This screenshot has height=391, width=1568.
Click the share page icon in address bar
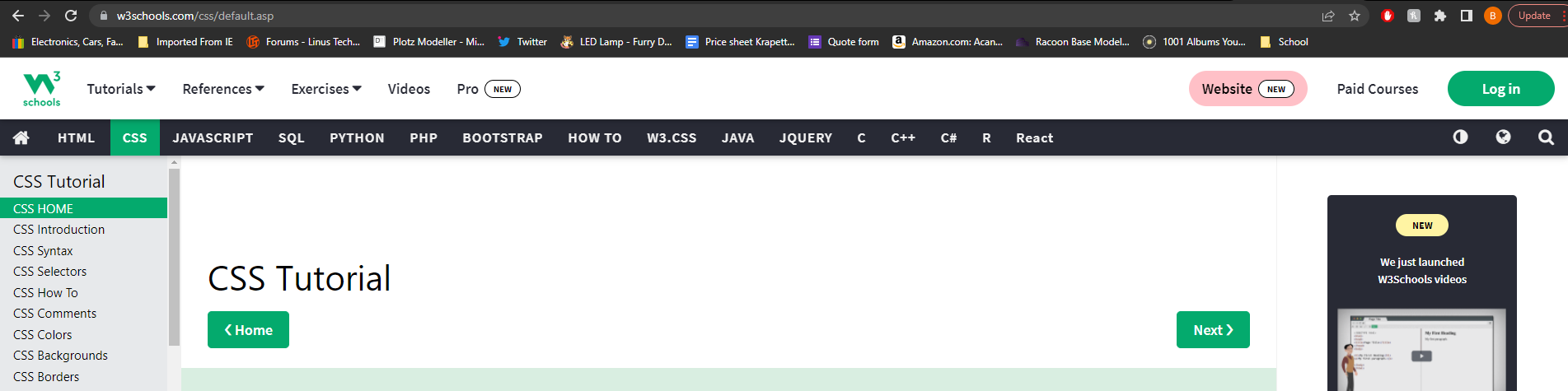(x=1328, y=16)
